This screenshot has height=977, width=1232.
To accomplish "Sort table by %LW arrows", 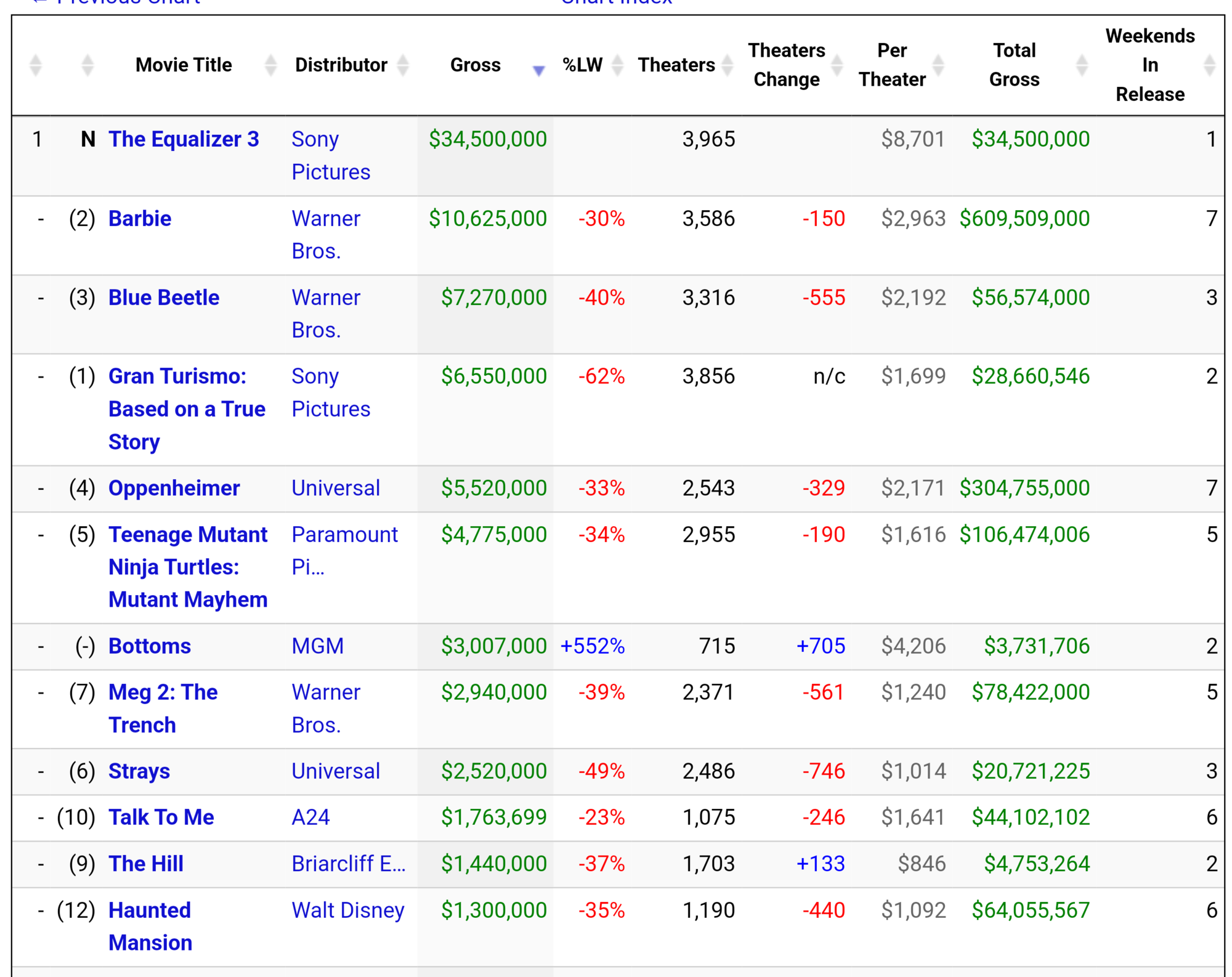I will (617, 65).
